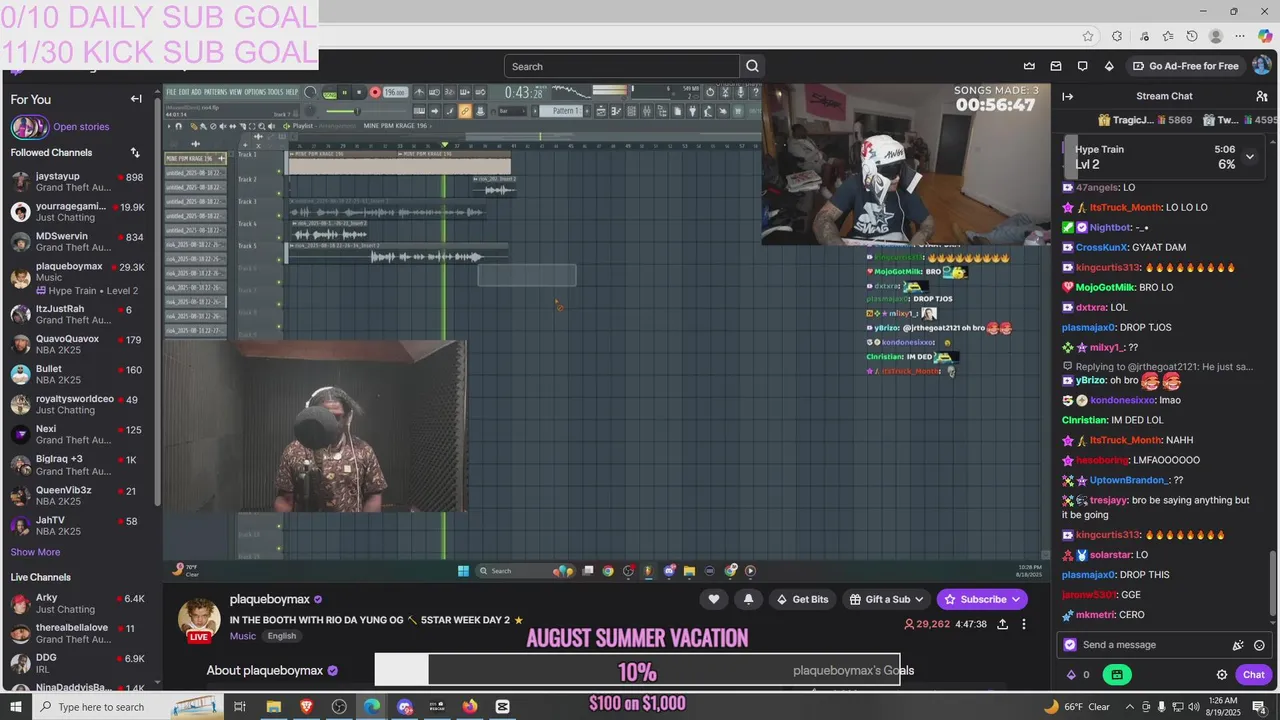Image resolution: width=1280 pixels, height=720 pixels.
Task: Open MDSwervin channel in sidebar
Action: pos(80,242)
